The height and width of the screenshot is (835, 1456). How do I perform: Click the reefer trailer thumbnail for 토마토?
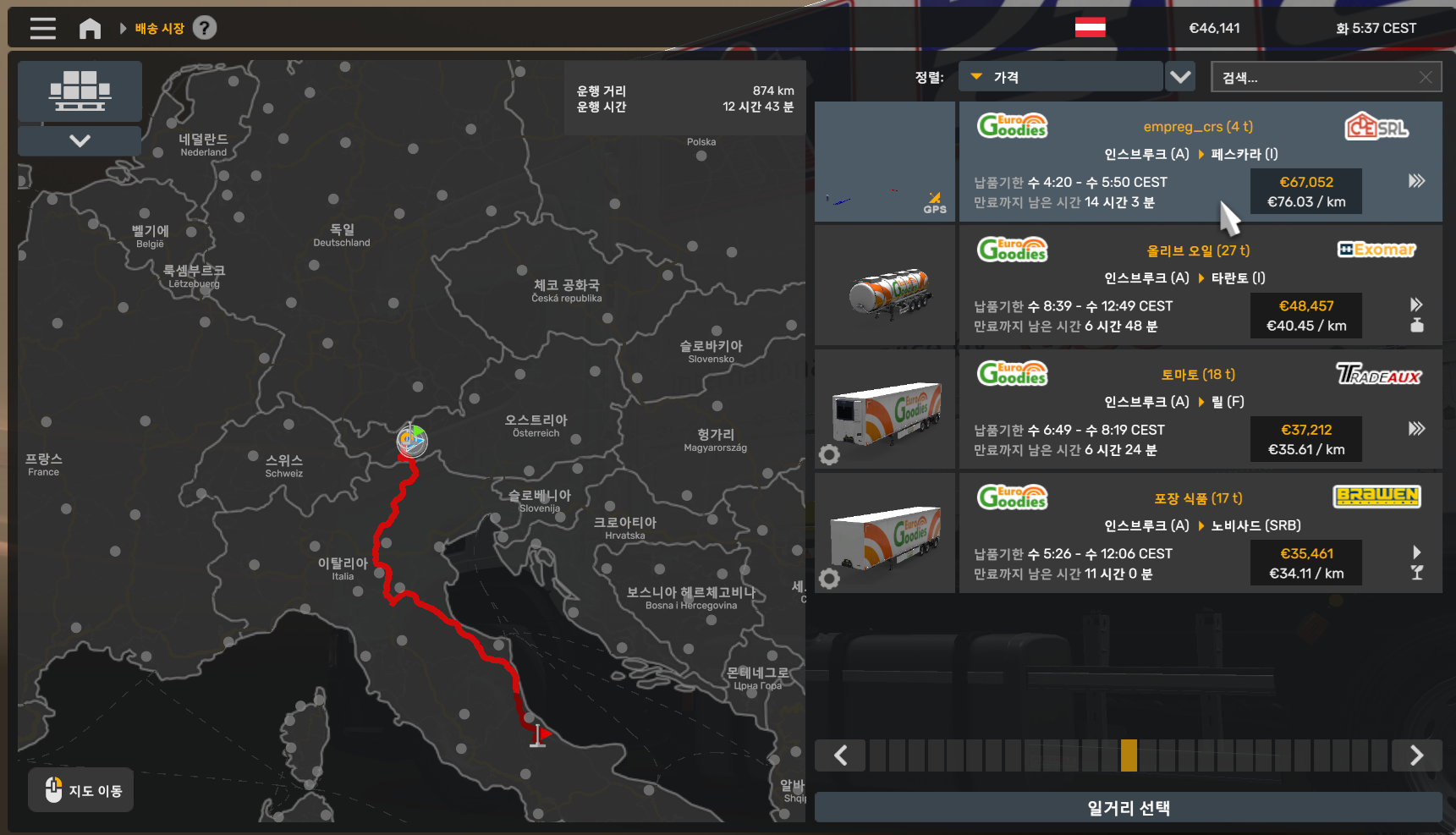(x=885, y=409)
